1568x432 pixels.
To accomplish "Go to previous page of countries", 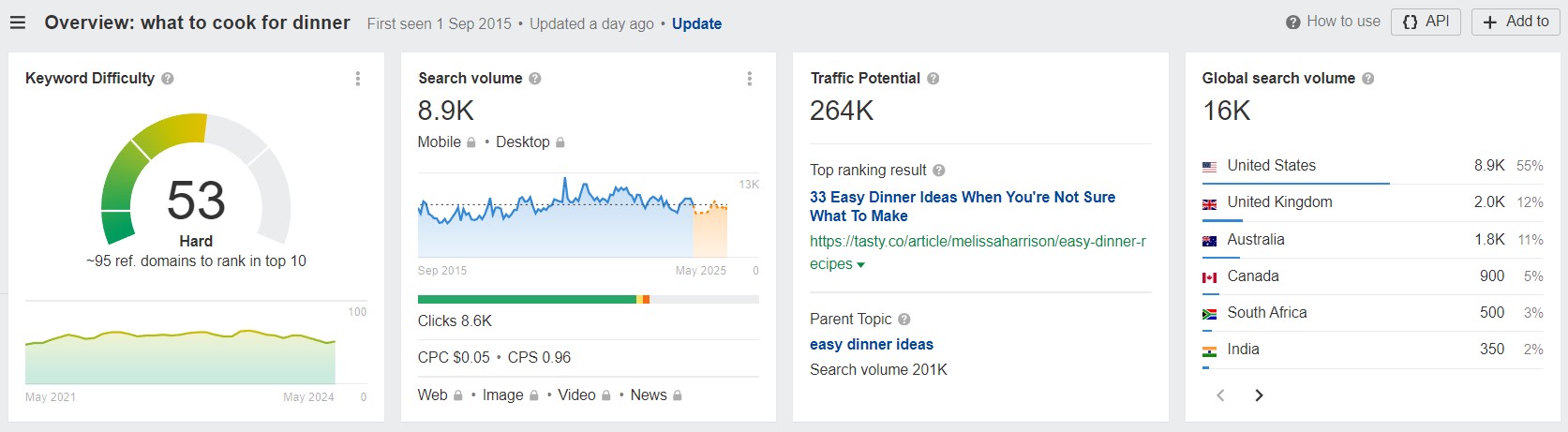I will (1220, 395).
